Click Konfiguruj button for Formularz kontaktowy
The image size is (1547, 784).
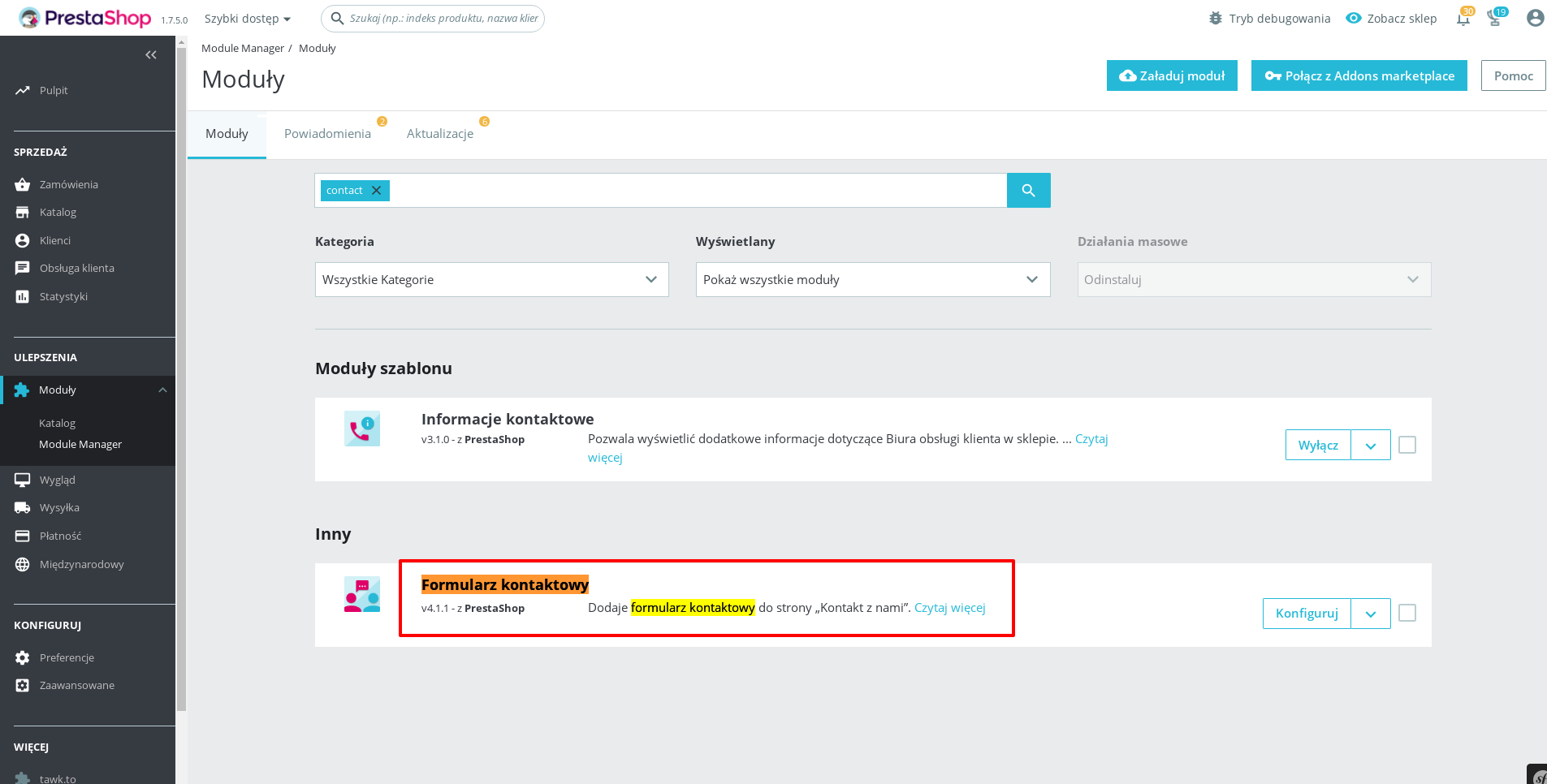1307,614
